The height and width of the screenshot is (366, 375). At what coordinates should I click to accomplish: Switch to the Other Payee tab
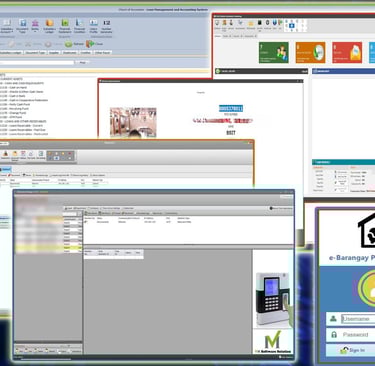(102, 53)
